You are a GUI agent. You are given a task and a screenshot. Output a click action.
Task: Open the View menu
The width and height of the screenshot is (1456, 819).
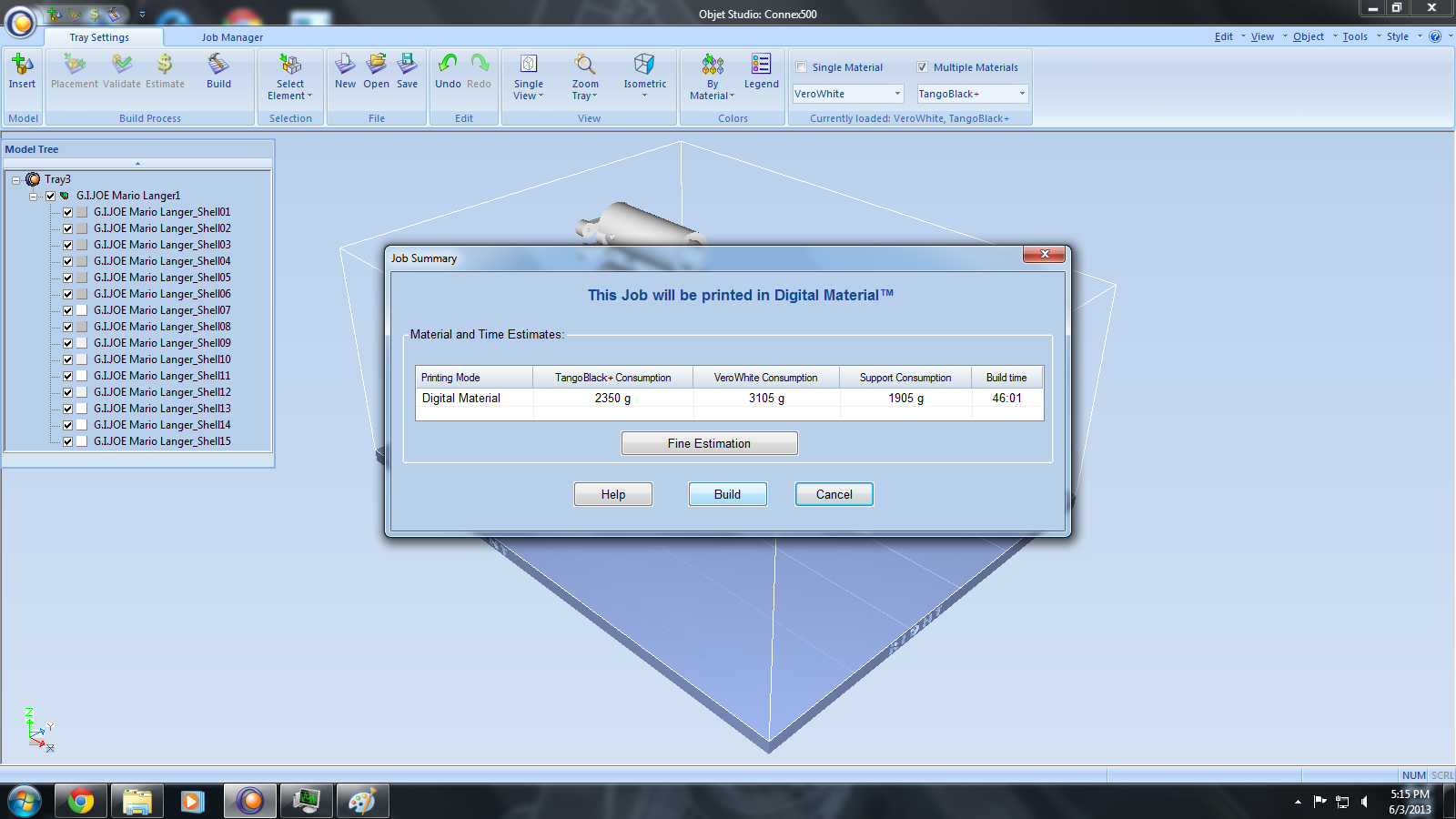pyautogui.click(x=1262, y=36)
